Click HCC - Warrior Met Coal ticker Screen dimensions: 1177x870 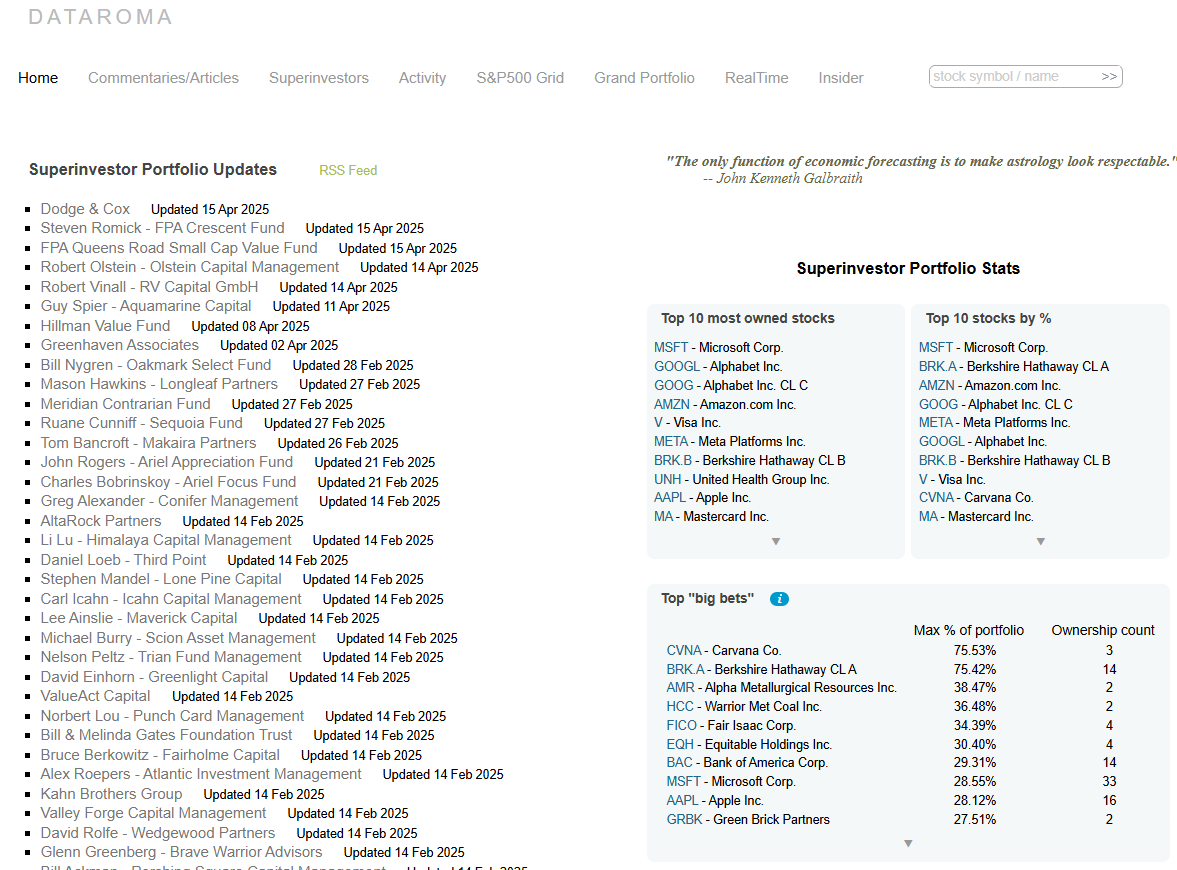(x=680, y=706)
